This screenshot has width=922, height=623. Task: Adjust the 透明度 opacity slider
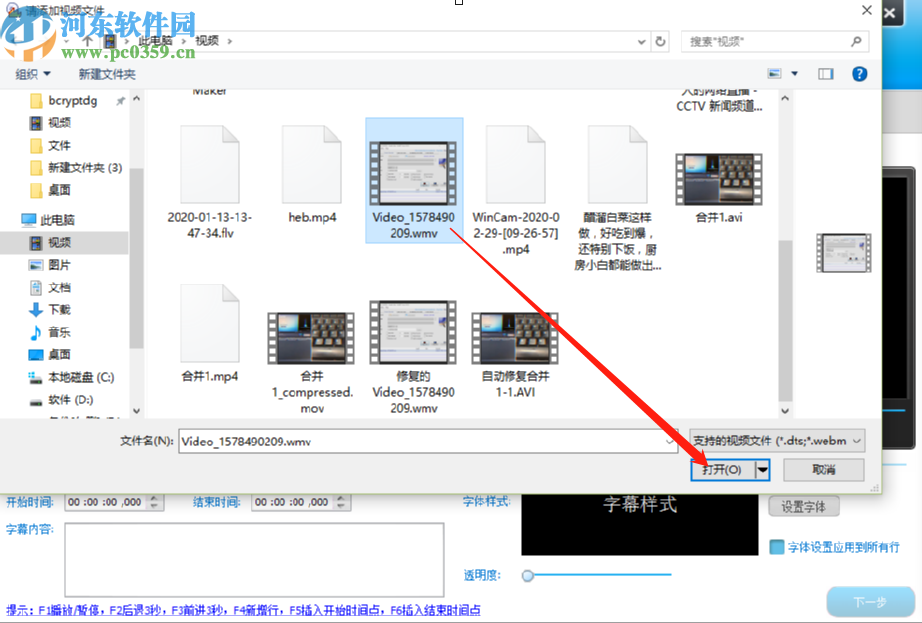(x=529, y=576)
